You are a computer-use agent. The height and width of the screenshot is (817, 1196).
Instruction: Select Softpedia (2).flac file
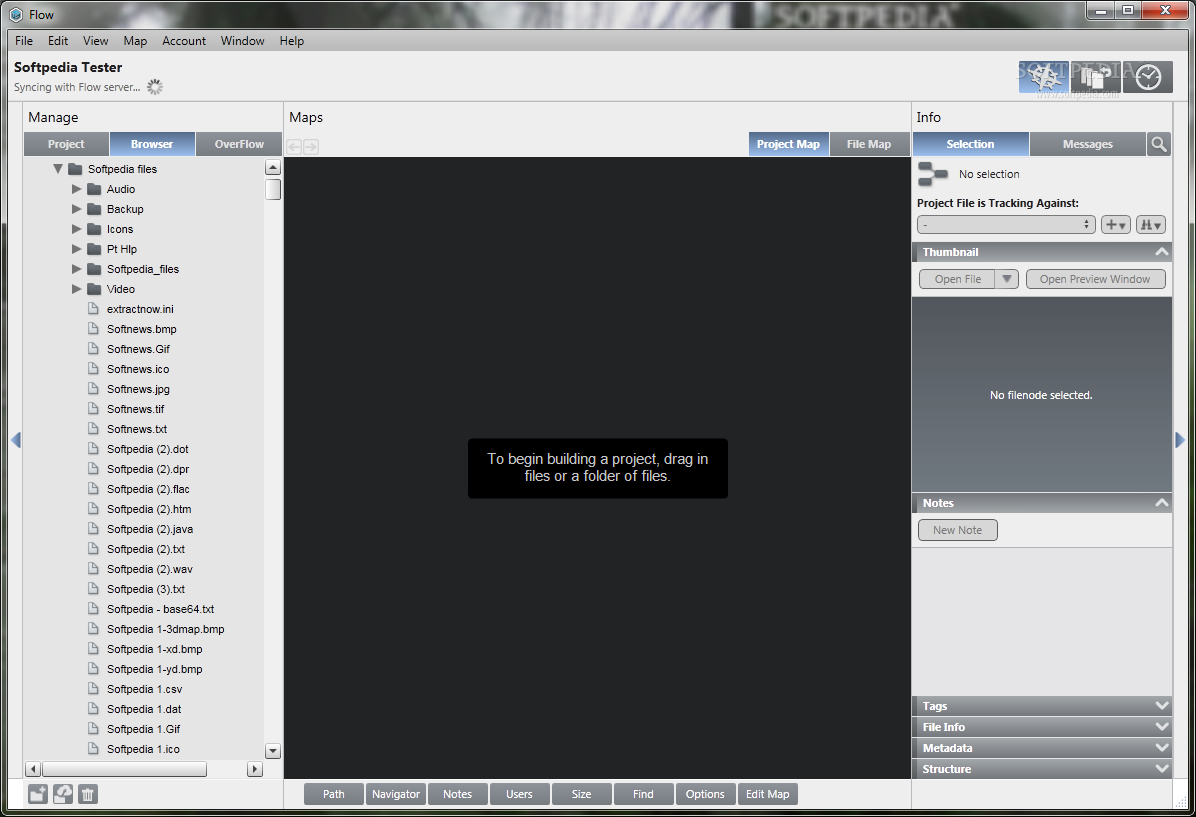tap(148, 489)
